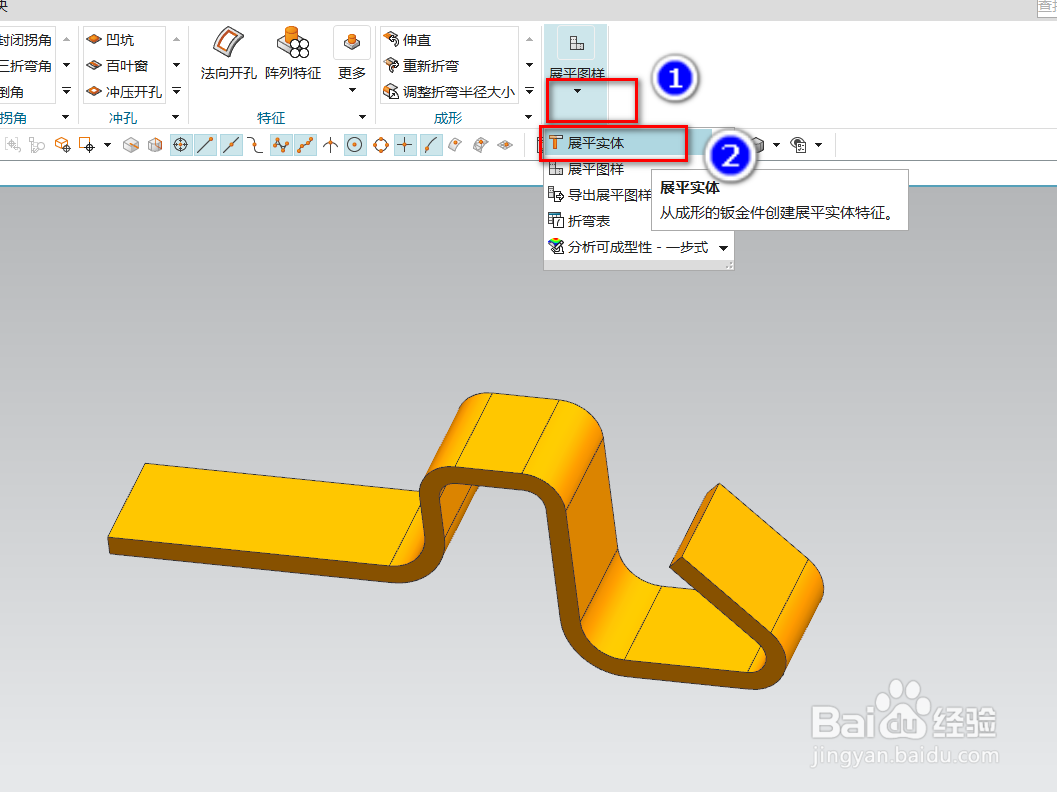Click the orange cube with crosshair selection icon

tap(63, 145)
